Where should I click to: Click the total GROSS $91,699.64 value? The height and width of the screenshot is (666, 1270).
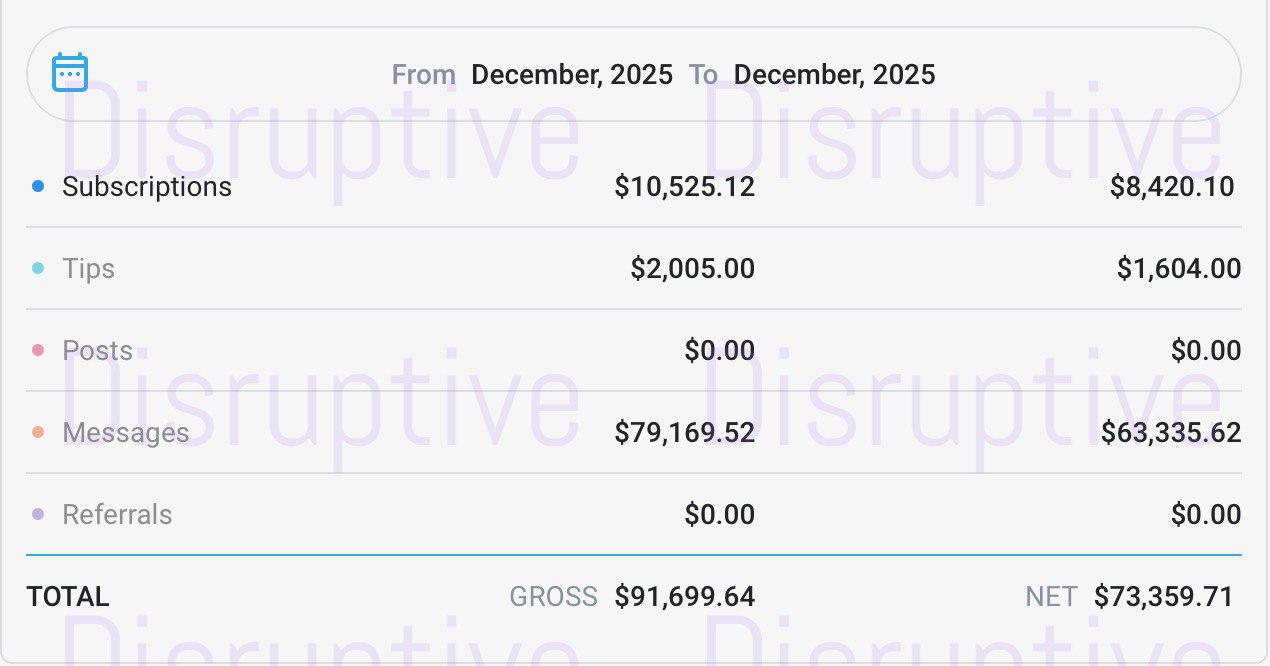(684, 597)
